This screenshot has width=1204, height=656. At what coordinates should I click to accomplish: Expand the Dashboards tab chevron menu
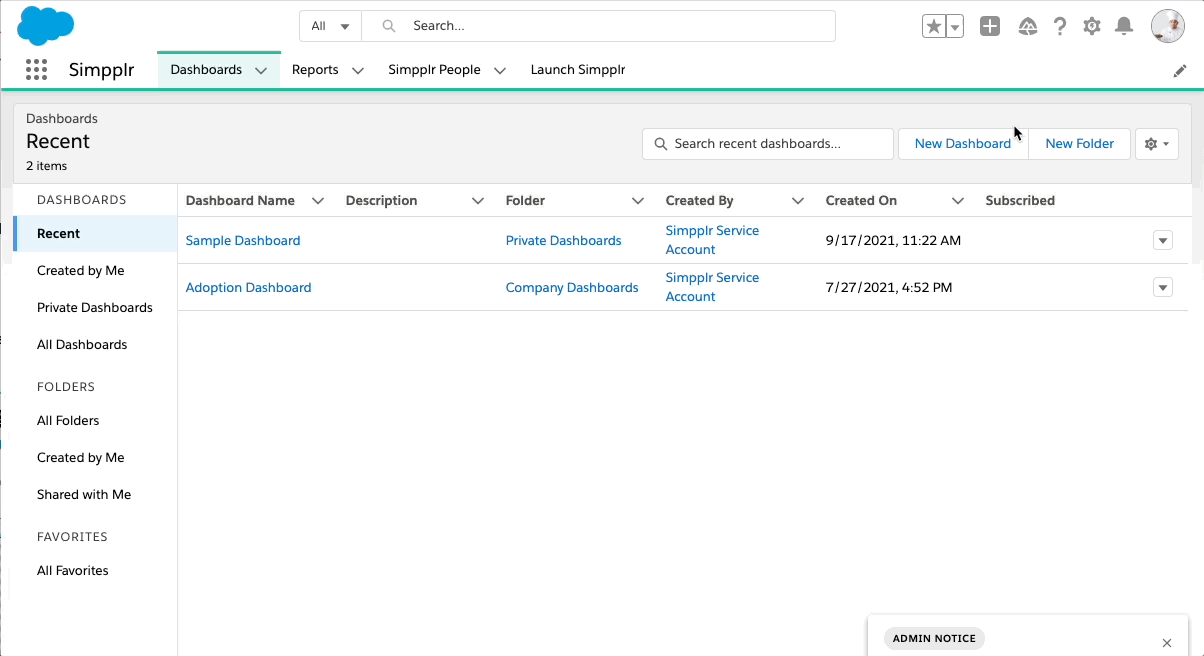[x=261, y=70]
